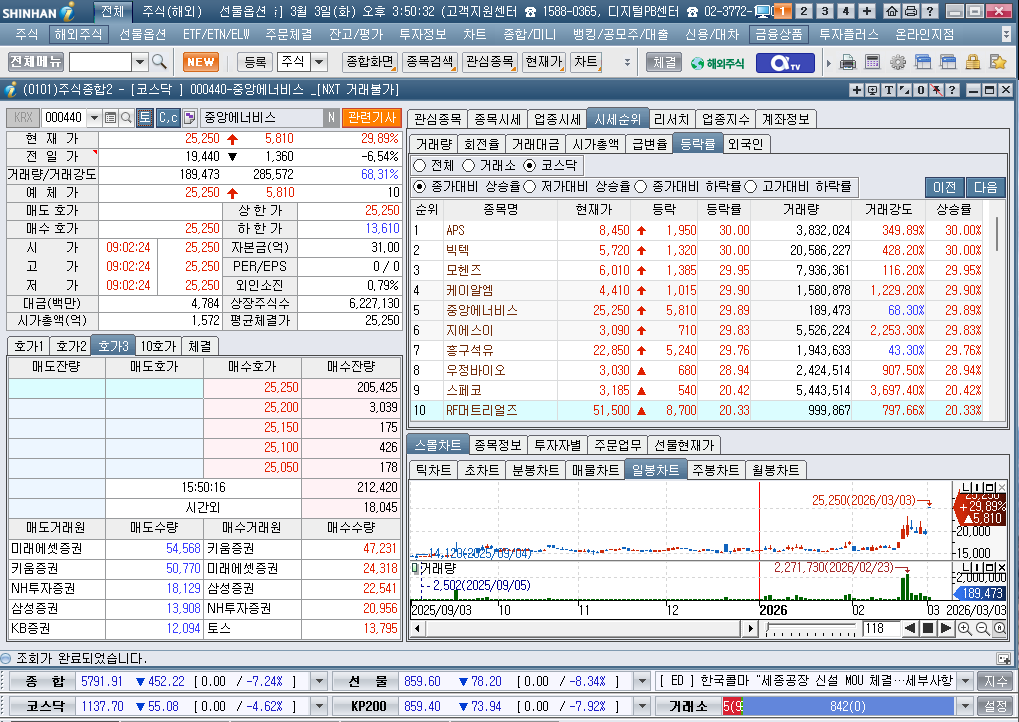Select the 종가대비 하락율 radio option
1019x722 pixels.
tap(641, 187)
